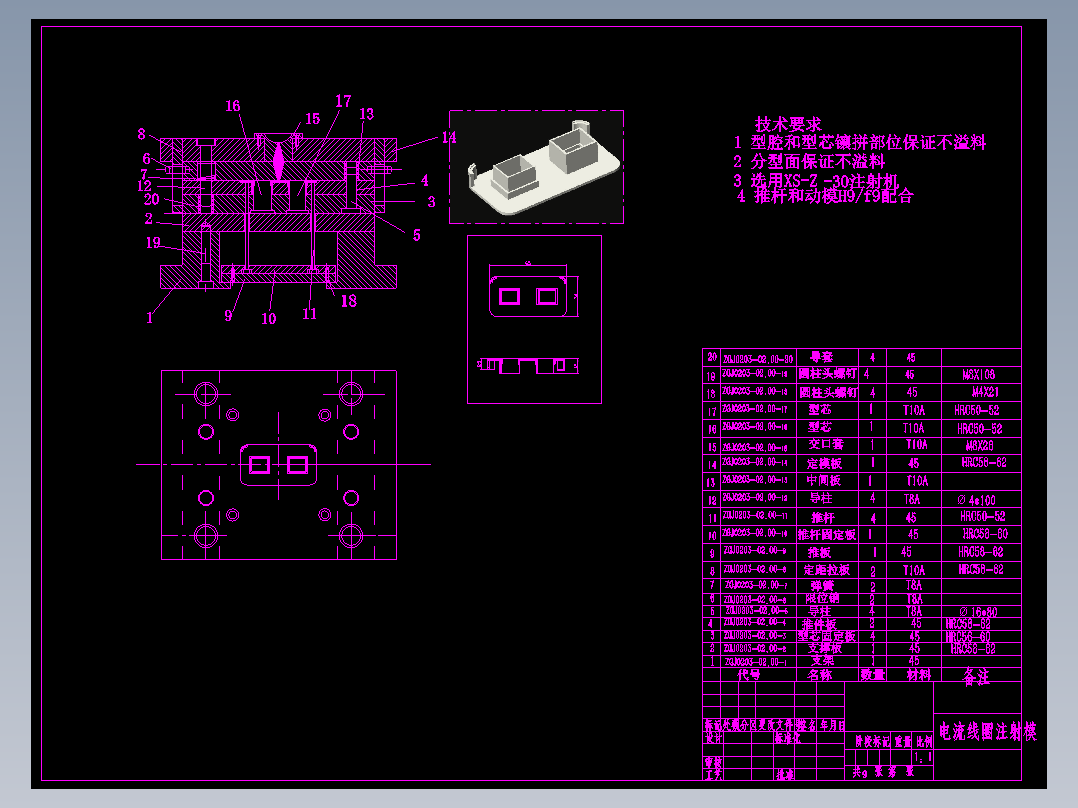
Task: Select part name 推件板 in row 4
Action: coord(818,624)
